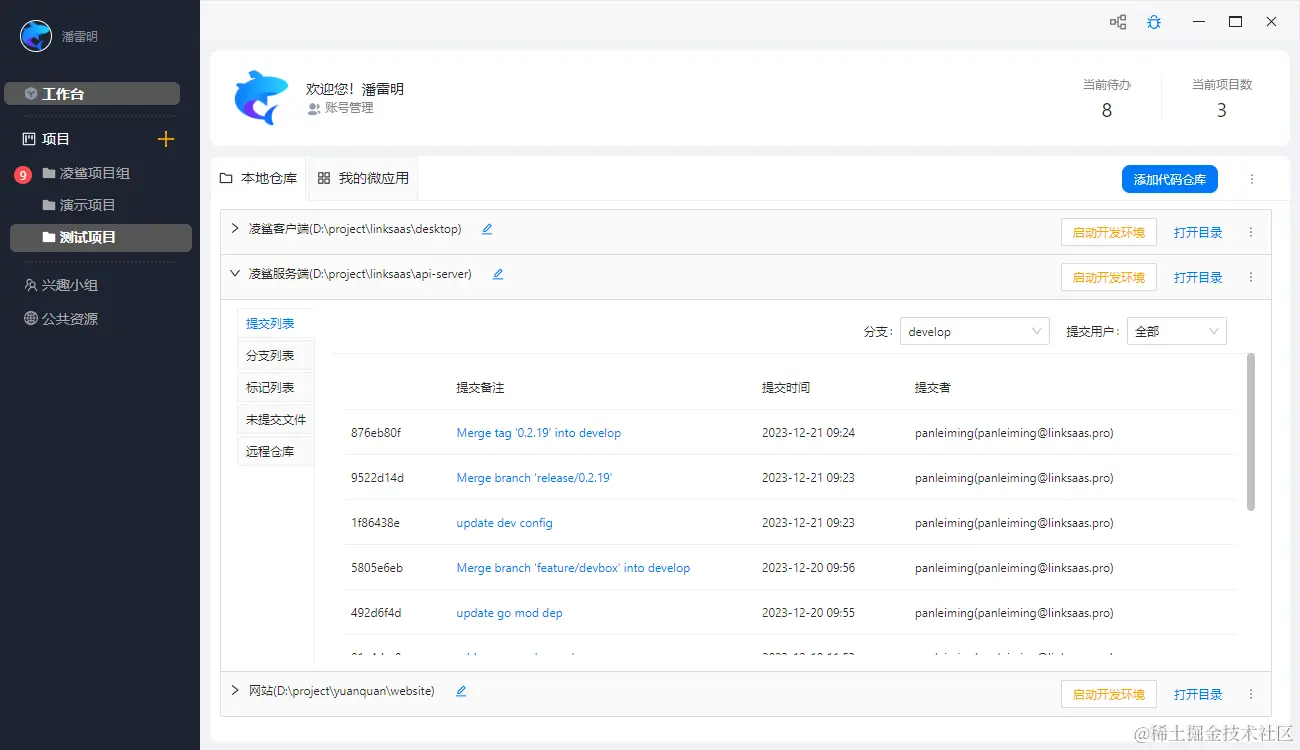This screenshot has height=750, width=1300.
Task: Open 兴趣小组 in the sidebar
Action: point(70,285)
